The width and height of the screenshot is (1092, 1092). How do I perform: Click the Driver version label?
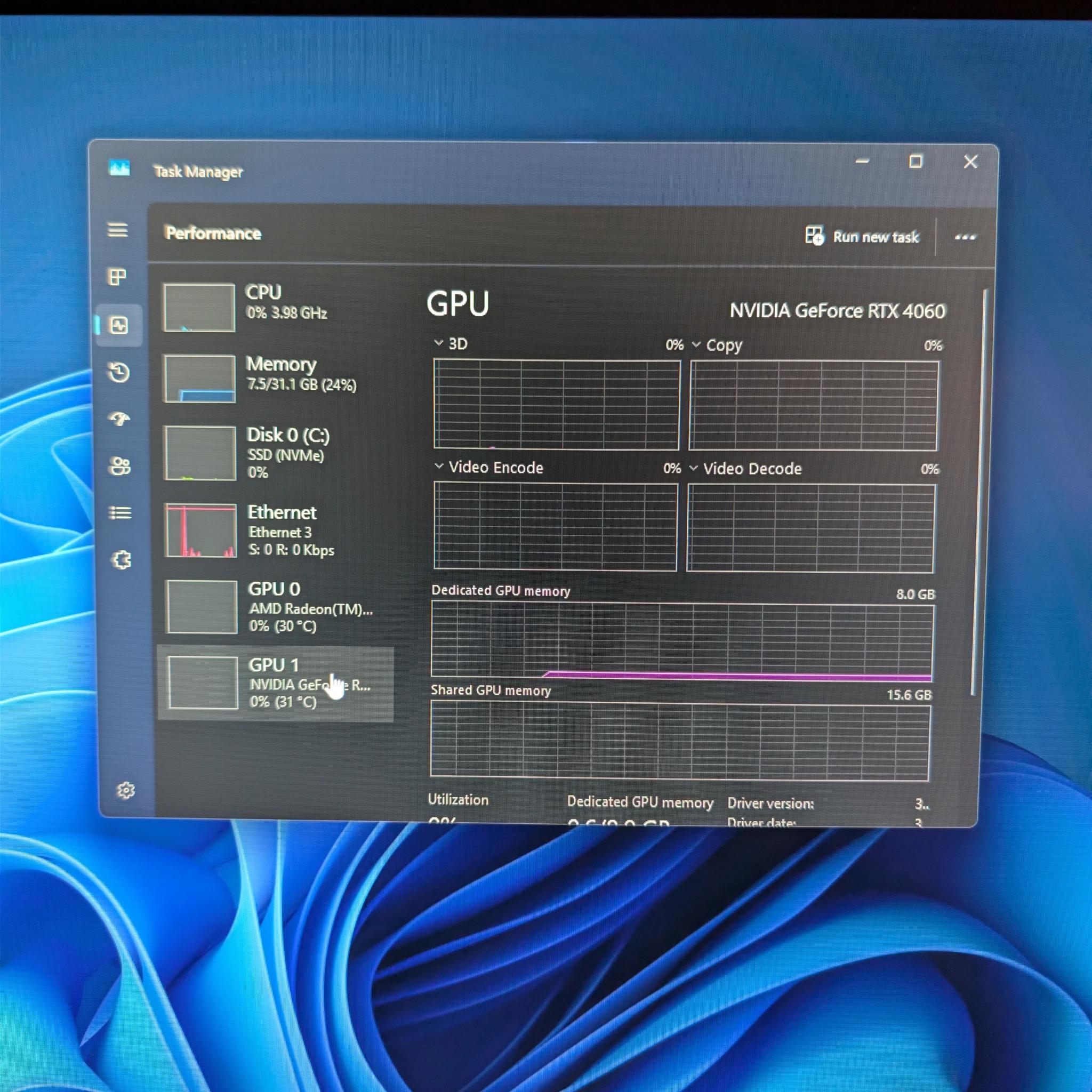click(770, 803)
